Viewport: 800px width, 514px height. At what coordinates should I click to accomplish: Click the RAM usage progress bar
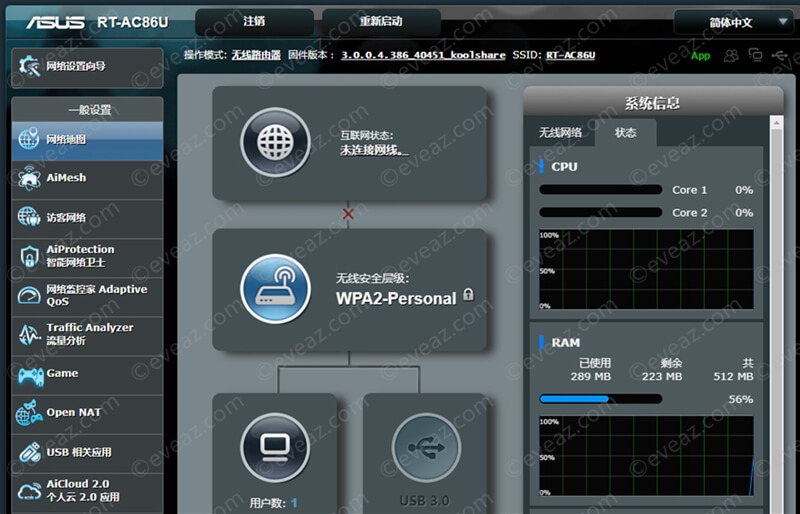[601, 399]
